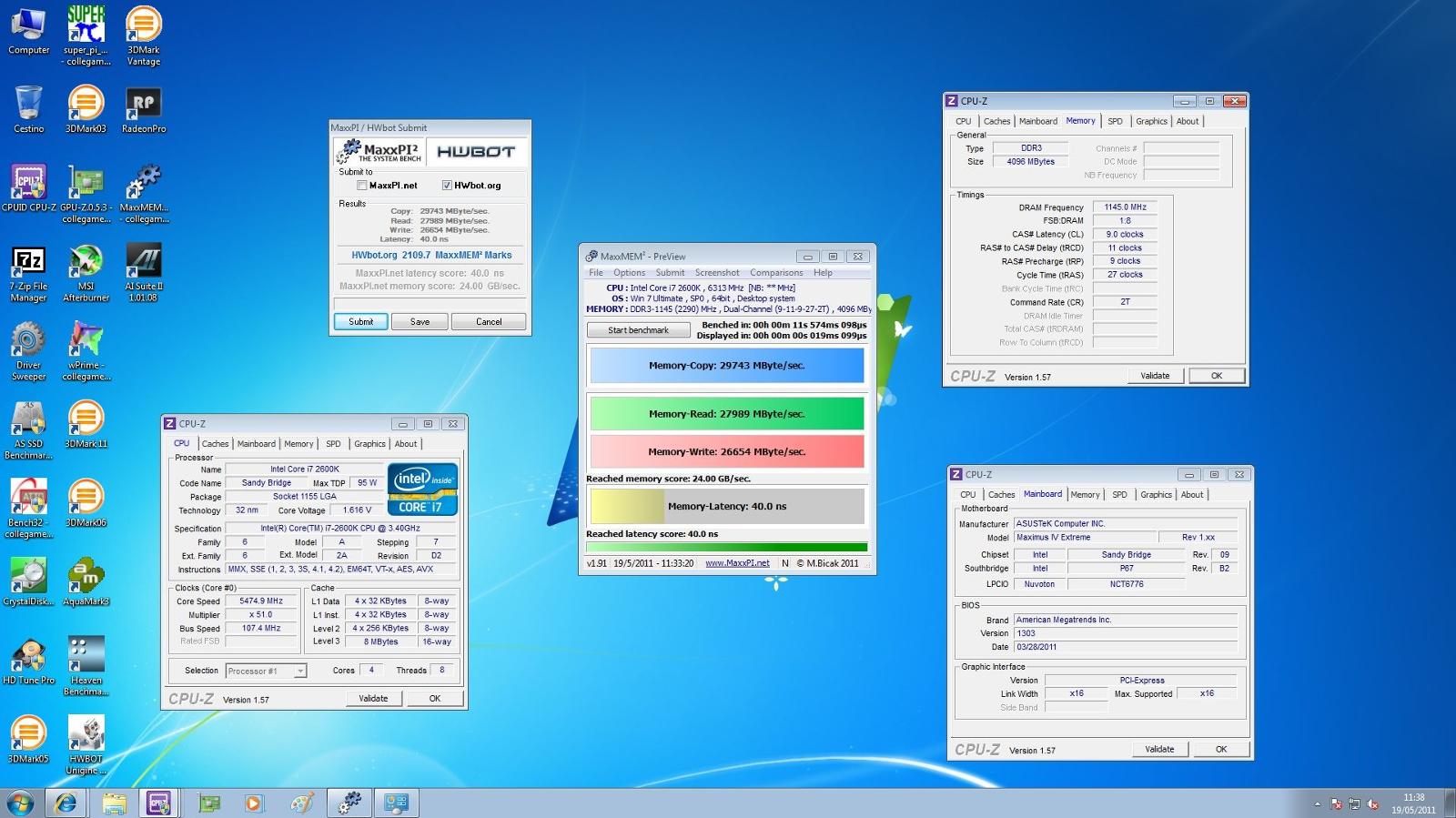Click the Memory-Latency result bar
The image size is (1456, 818).
[x=727, y=507]
